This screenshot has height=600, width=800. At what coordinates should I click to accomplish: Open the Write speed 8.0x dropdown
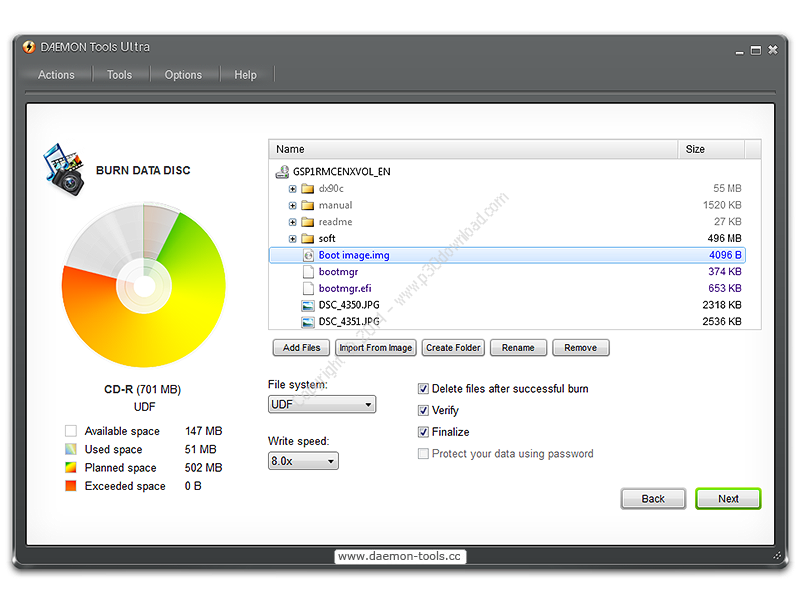coord(303,461)
